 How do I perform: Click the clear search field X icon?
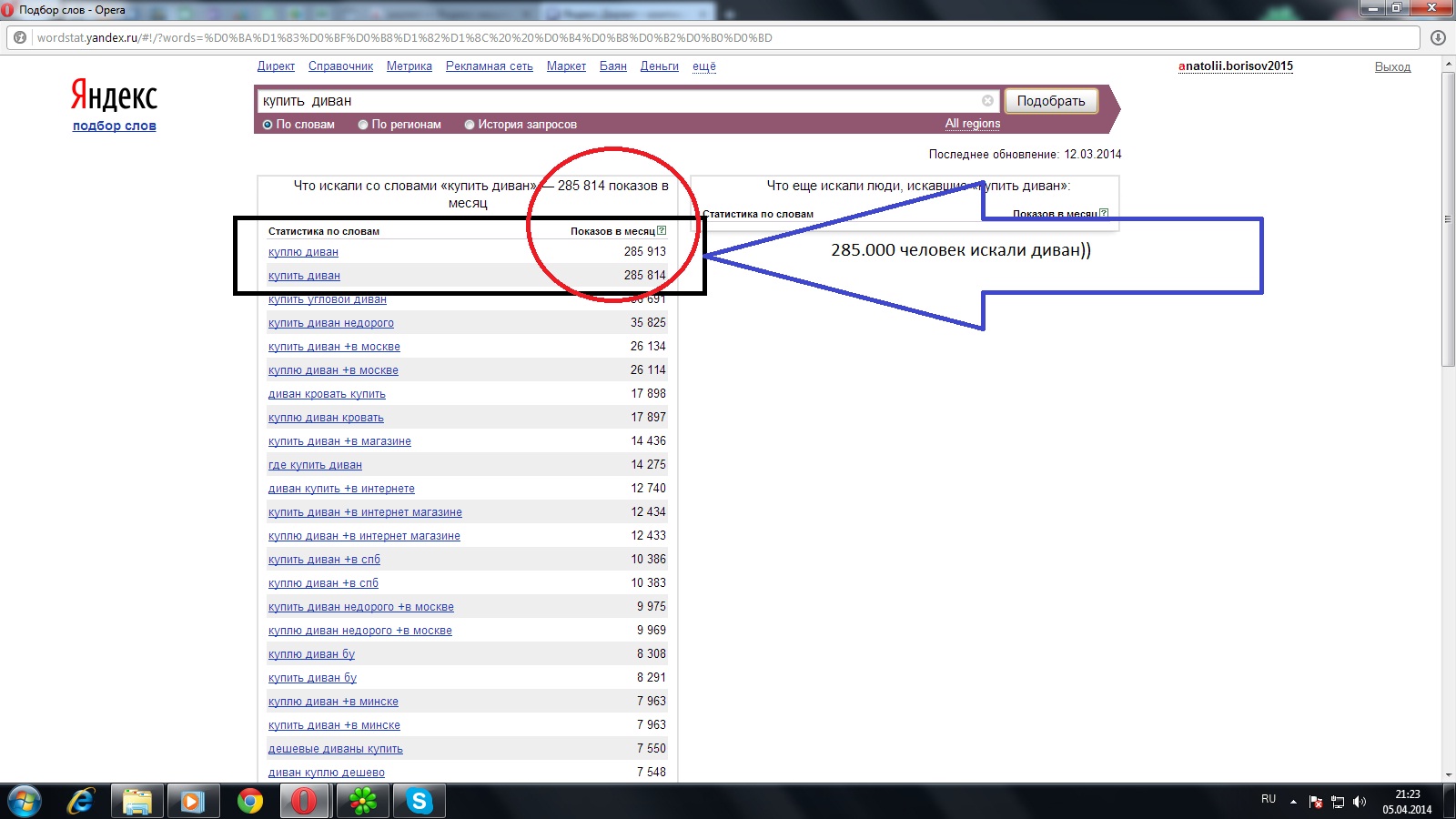[x=987, y=101]
